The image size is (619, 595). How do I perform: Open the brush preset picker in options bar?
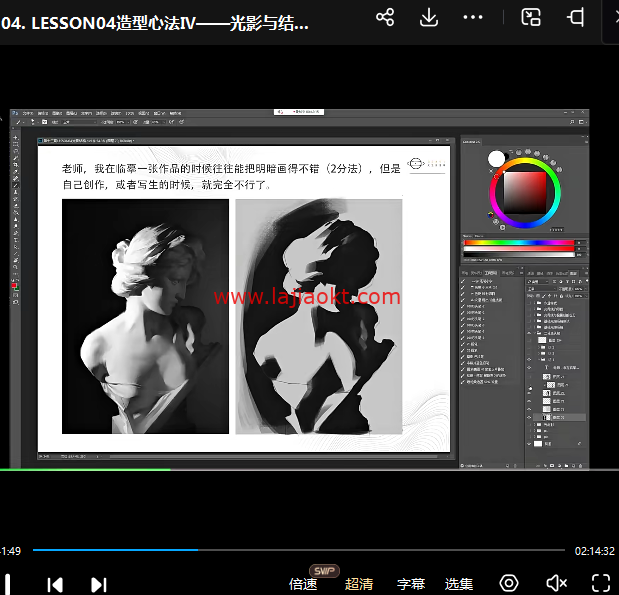33,122
